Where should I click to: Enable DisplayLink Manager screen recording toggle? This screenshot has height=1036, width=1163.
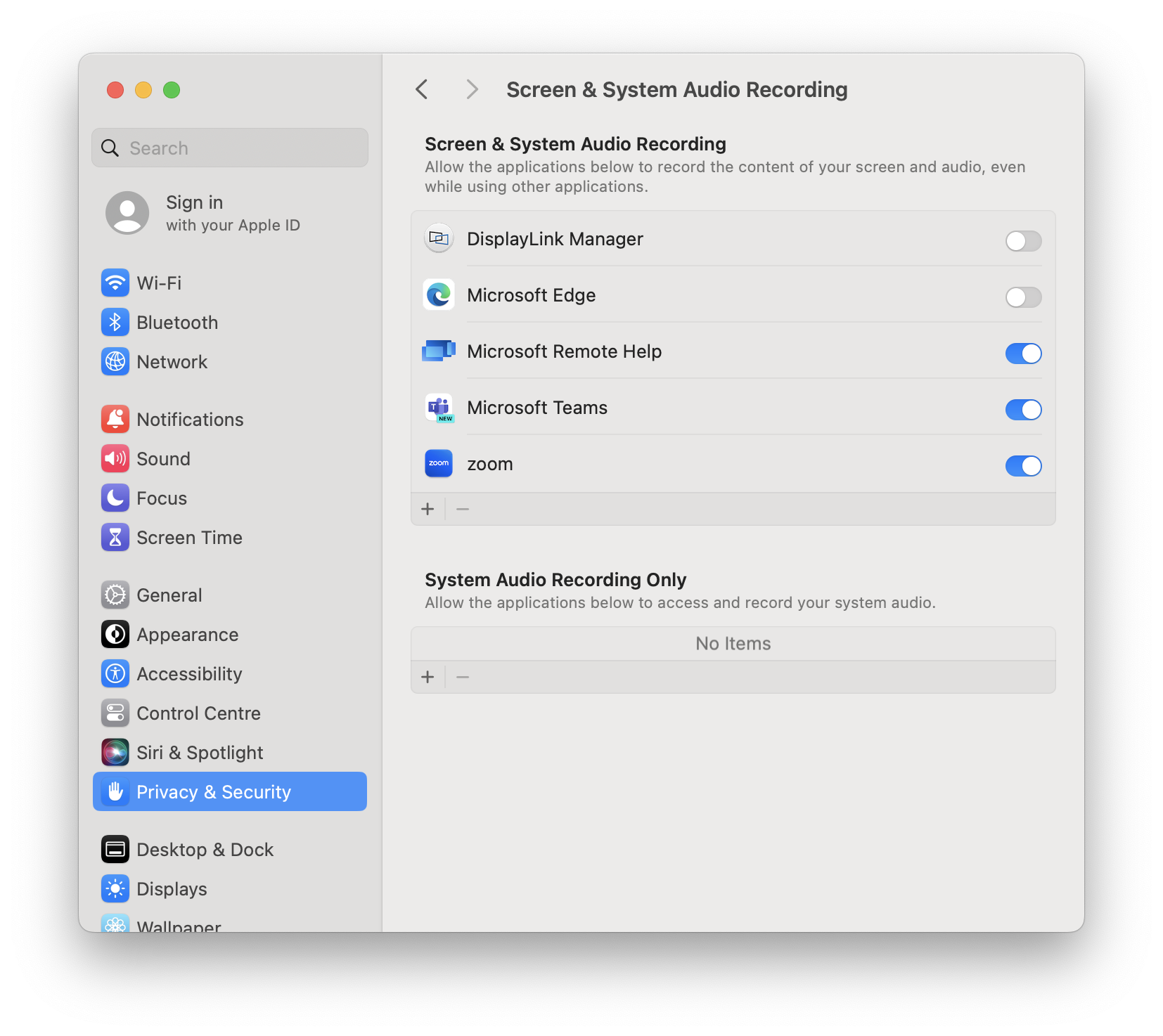pyautogui.click(x=1023, y=241)
